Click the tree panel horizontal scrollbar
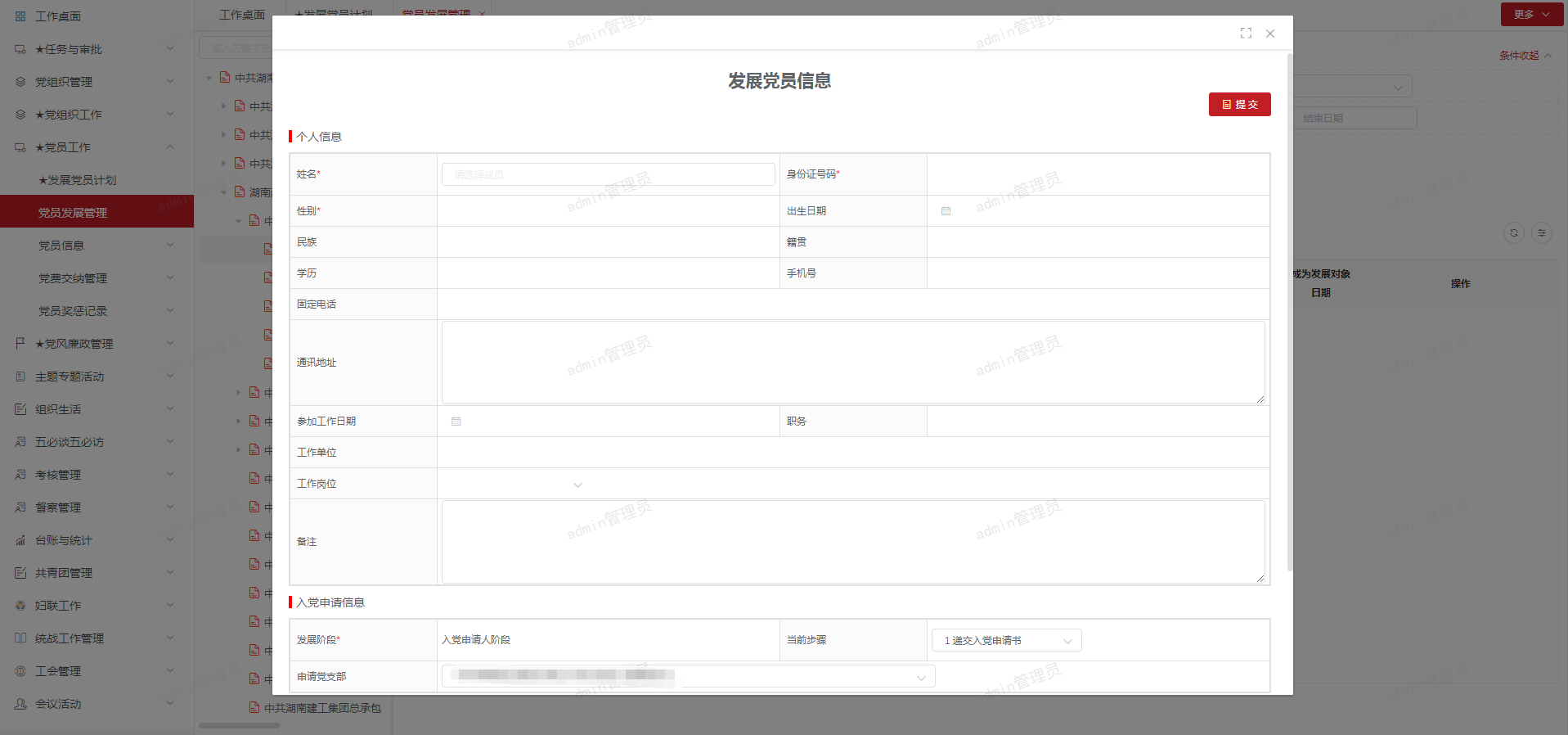Viewport: 1568px width, 735px height. click(240, 725)
